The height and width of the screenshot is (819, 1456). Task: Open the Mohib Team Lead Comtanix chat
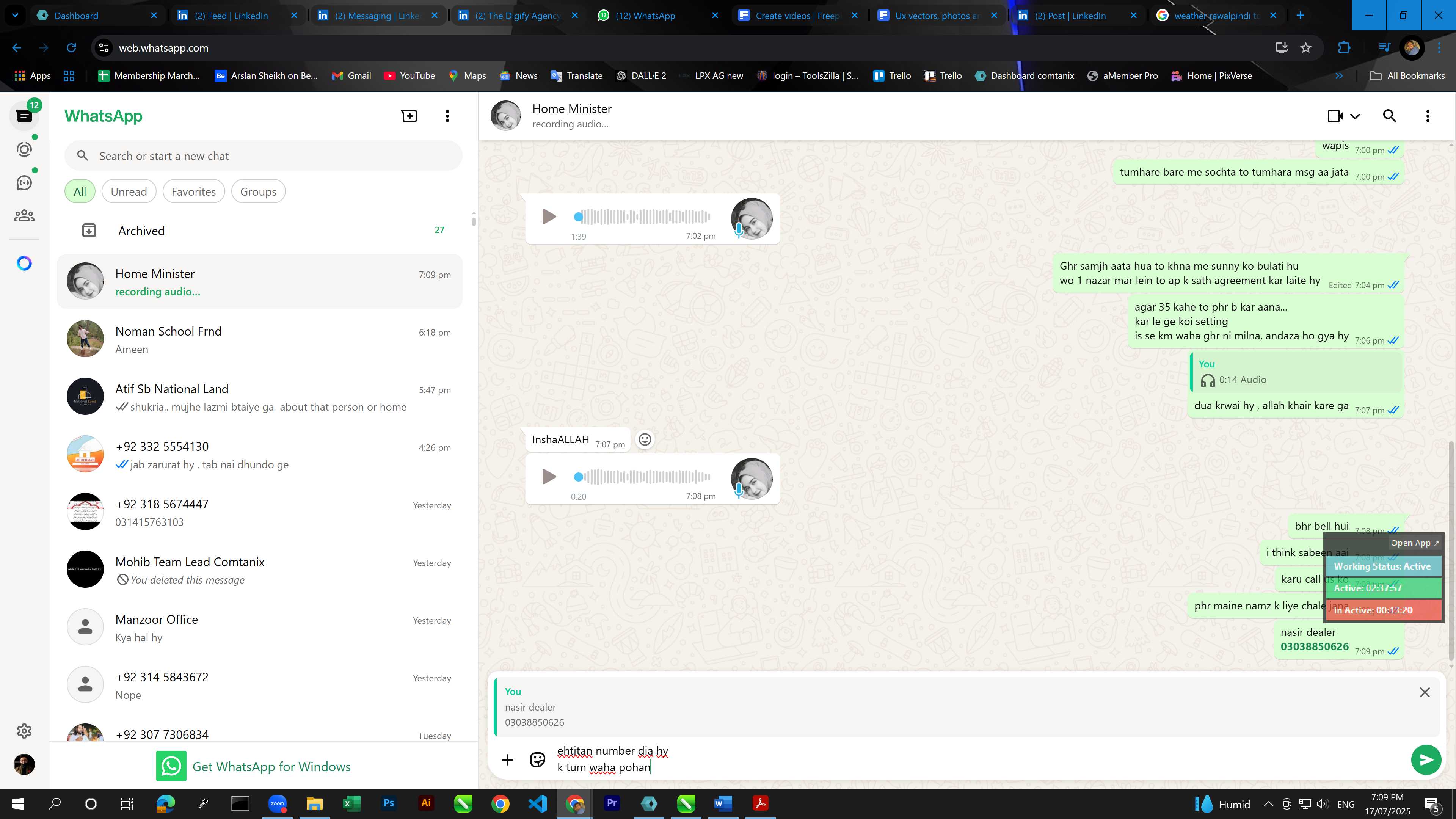pos(260,570)
